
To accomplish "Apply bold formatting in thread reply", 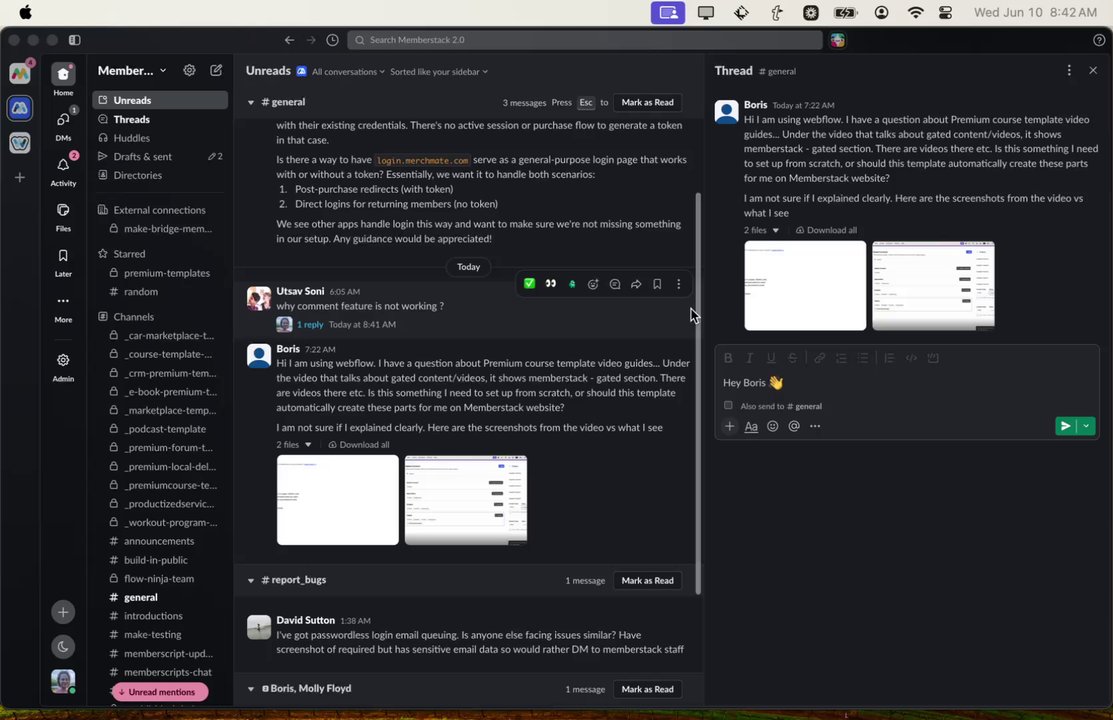I will pos(728,358).
